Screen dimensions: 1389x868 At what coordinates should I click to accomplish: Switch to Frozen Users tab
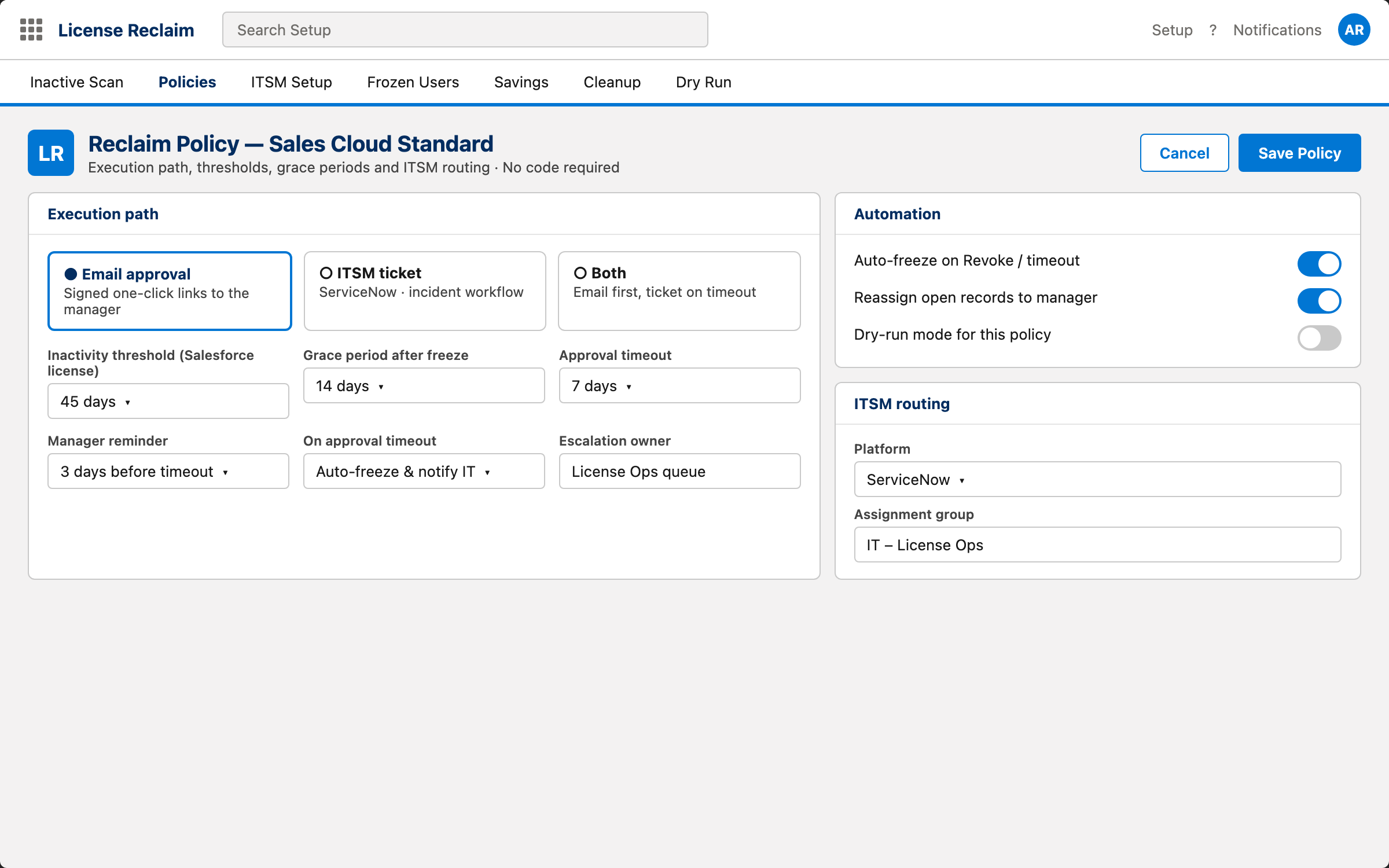pos(413,82)
